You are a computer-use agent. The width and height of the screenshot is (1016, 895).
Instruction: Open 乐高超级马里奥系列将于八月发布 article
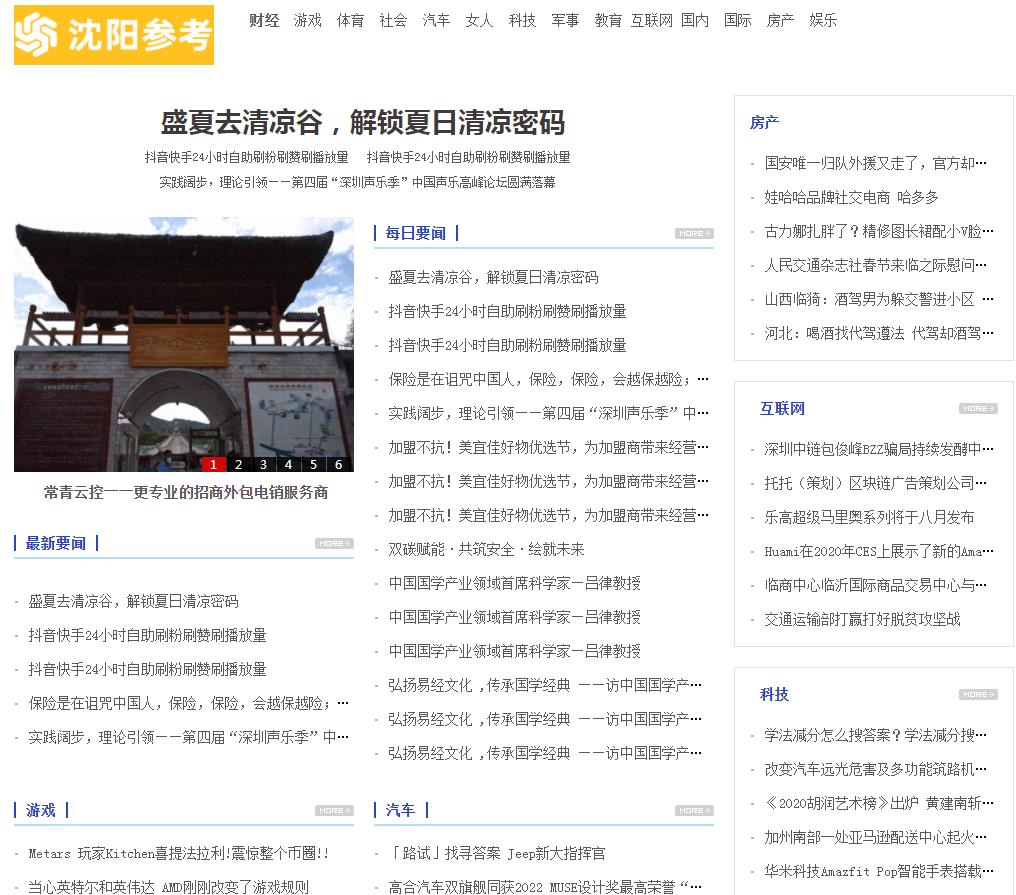point(869,517)
